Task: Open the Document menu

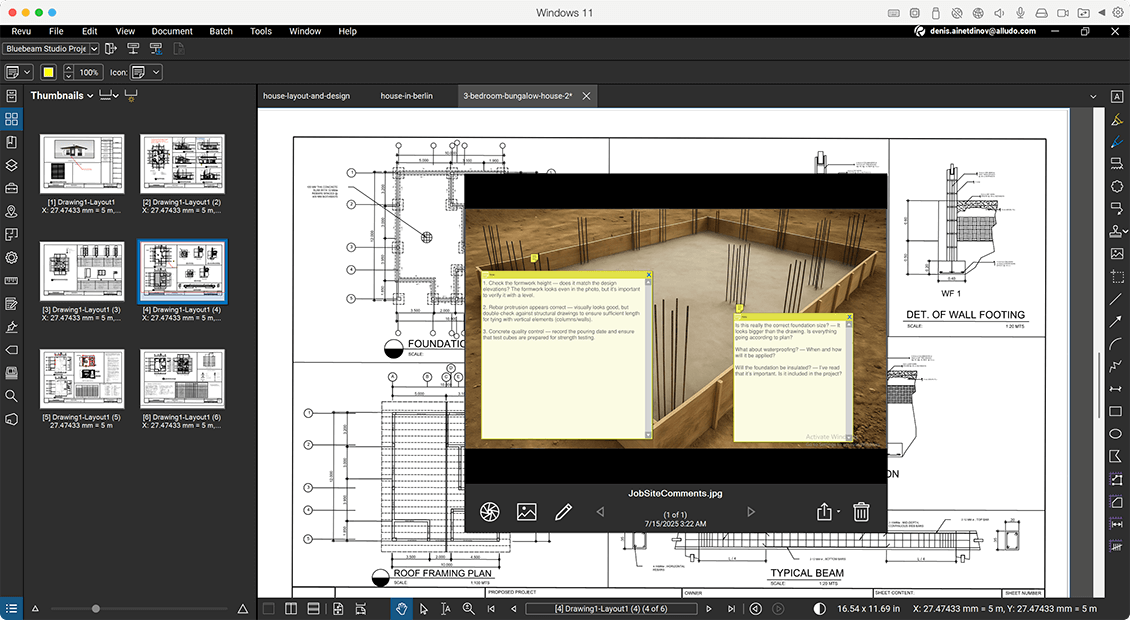Action: (171, 31)
